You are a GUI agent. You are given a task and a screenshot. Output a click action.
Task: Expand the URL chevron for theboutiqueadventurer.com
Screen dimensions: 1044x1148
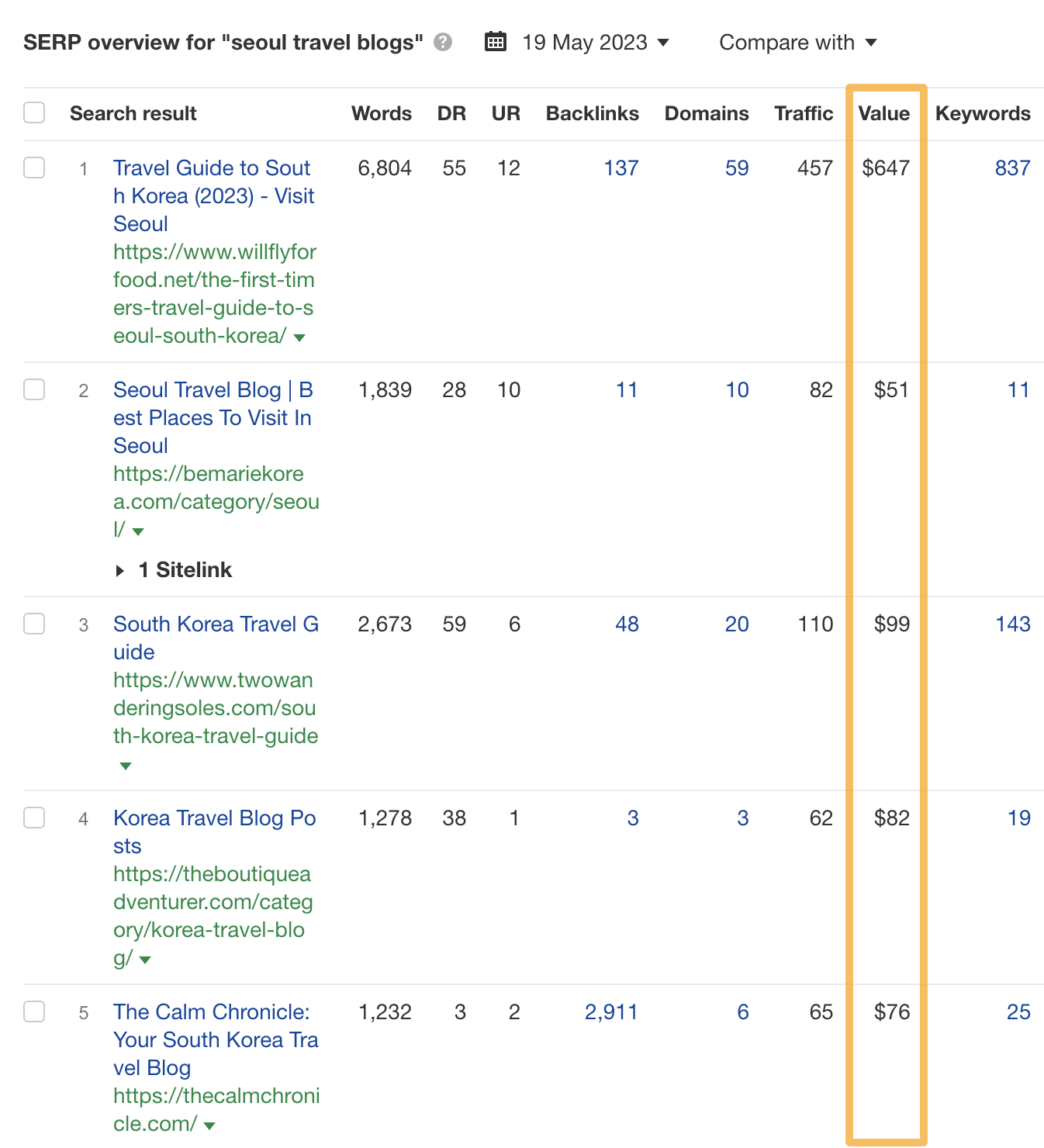[144, 960]
